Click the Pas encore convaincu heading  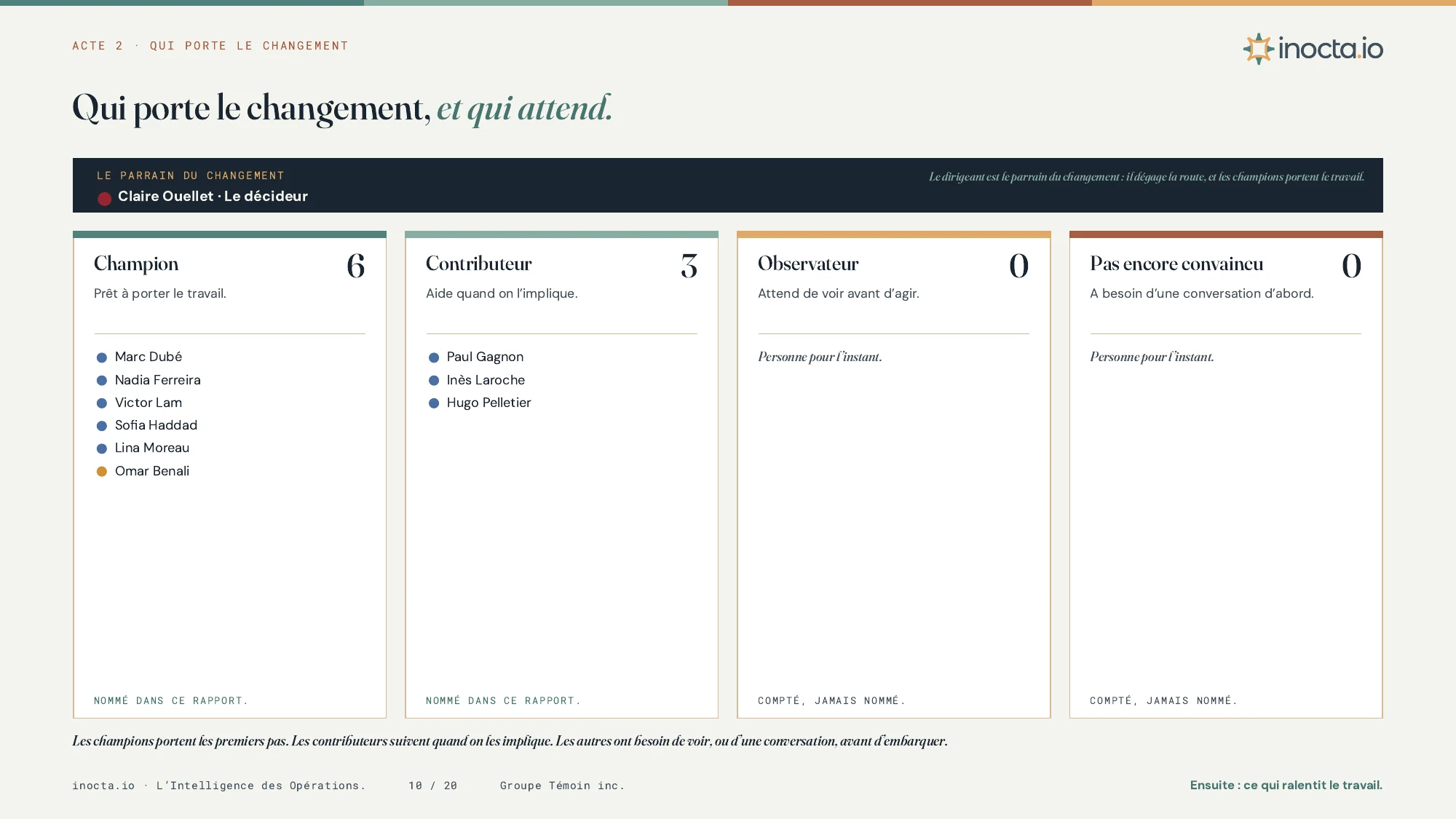pos(1176,264)
